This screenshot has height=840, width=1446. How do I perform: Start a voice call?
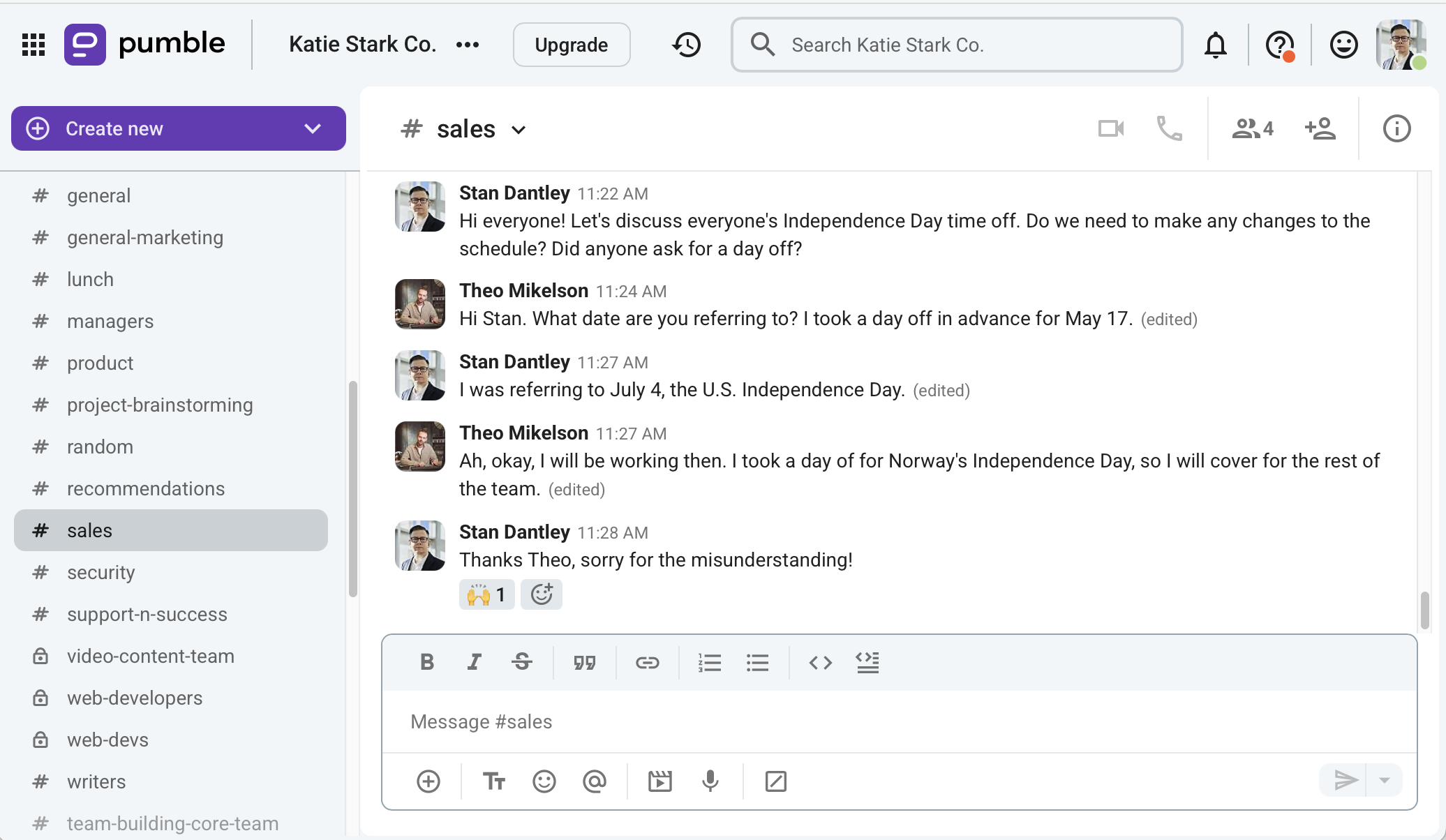click(1169, 128)
